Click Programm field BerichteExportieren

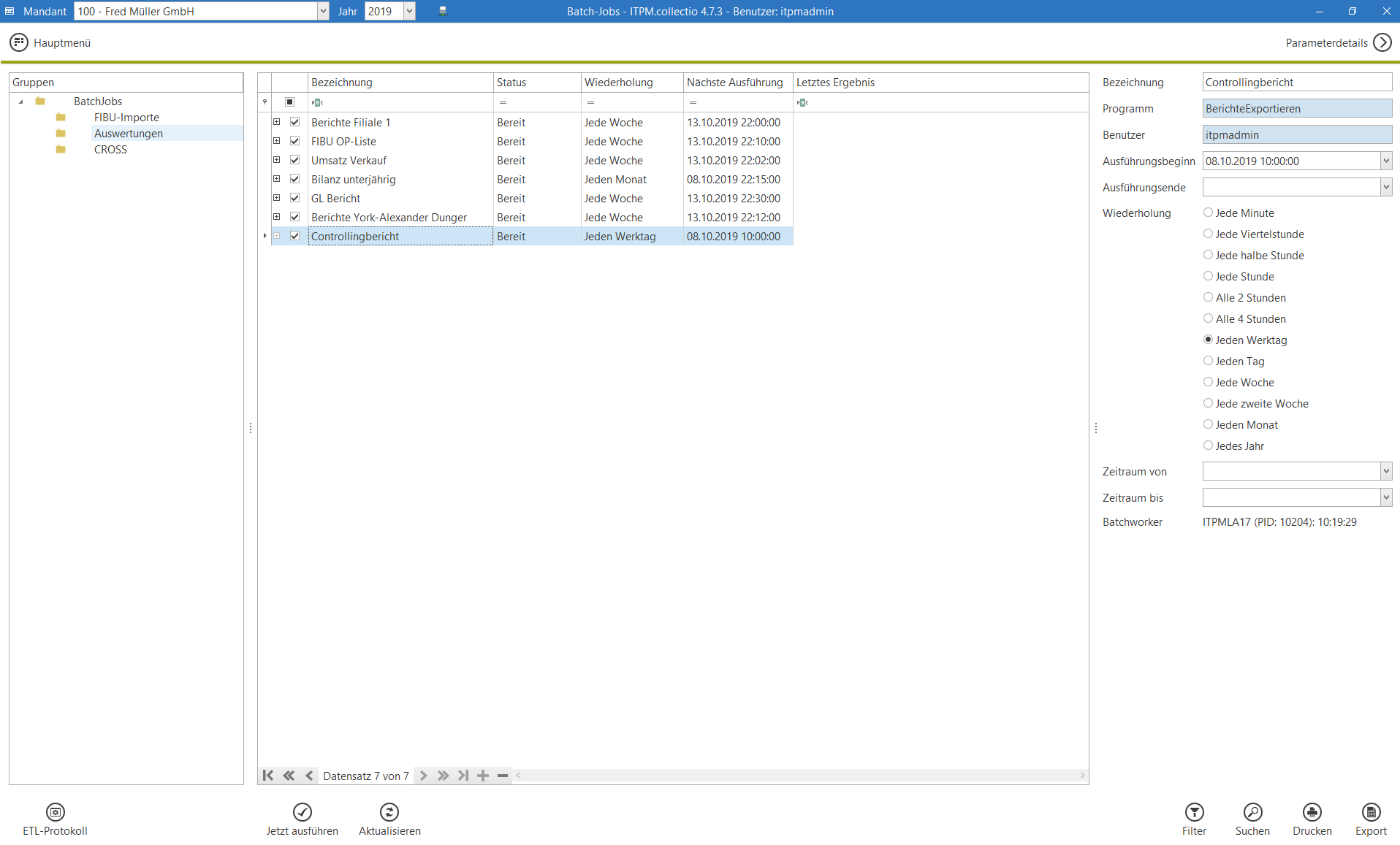click(1297, 108)
